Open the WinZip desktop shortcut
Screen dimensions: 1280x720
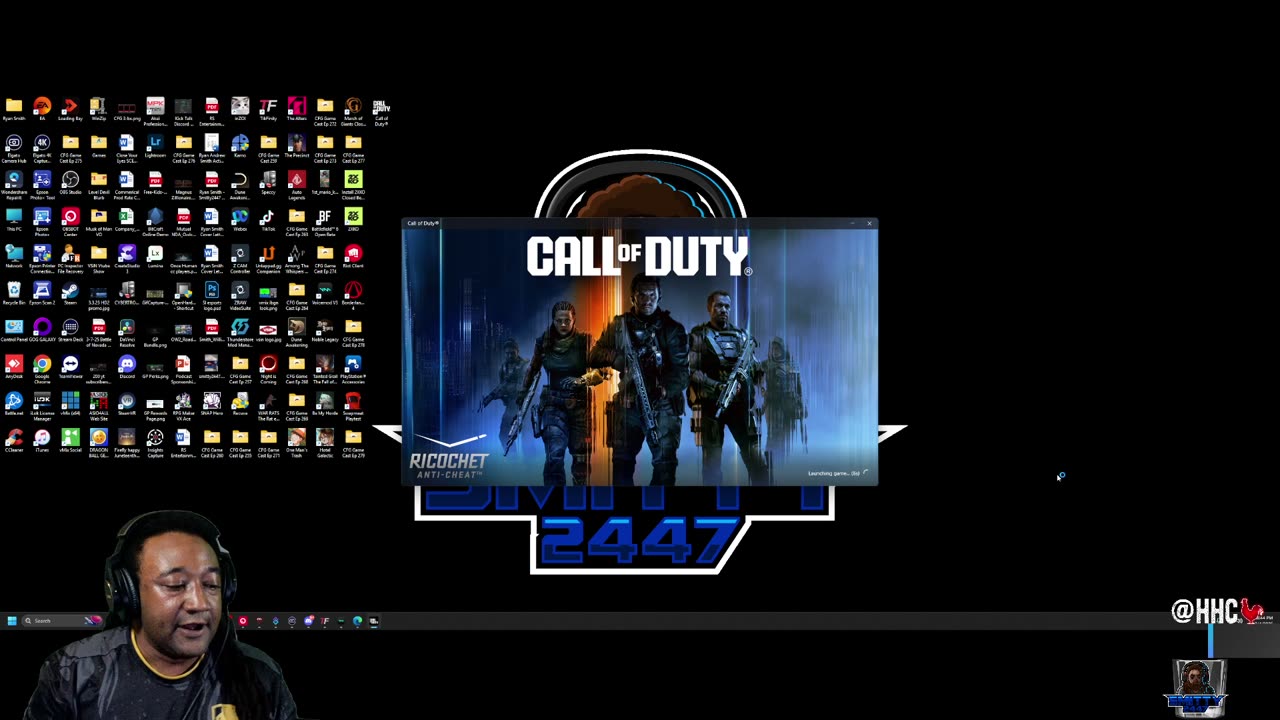coord(98,109)
